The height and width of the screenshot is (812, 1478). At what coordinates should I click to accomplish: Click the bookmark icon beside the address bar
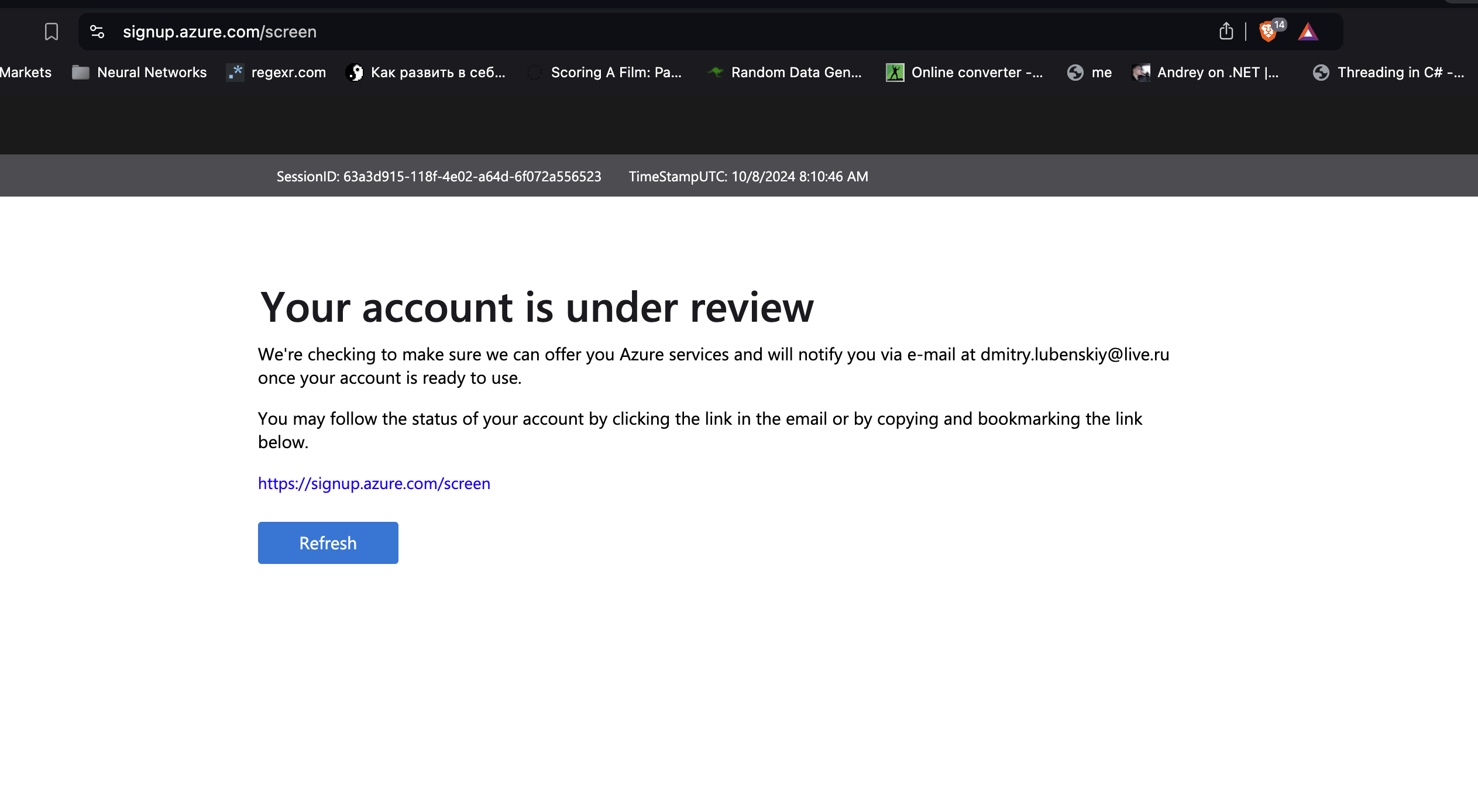point(51,32)
